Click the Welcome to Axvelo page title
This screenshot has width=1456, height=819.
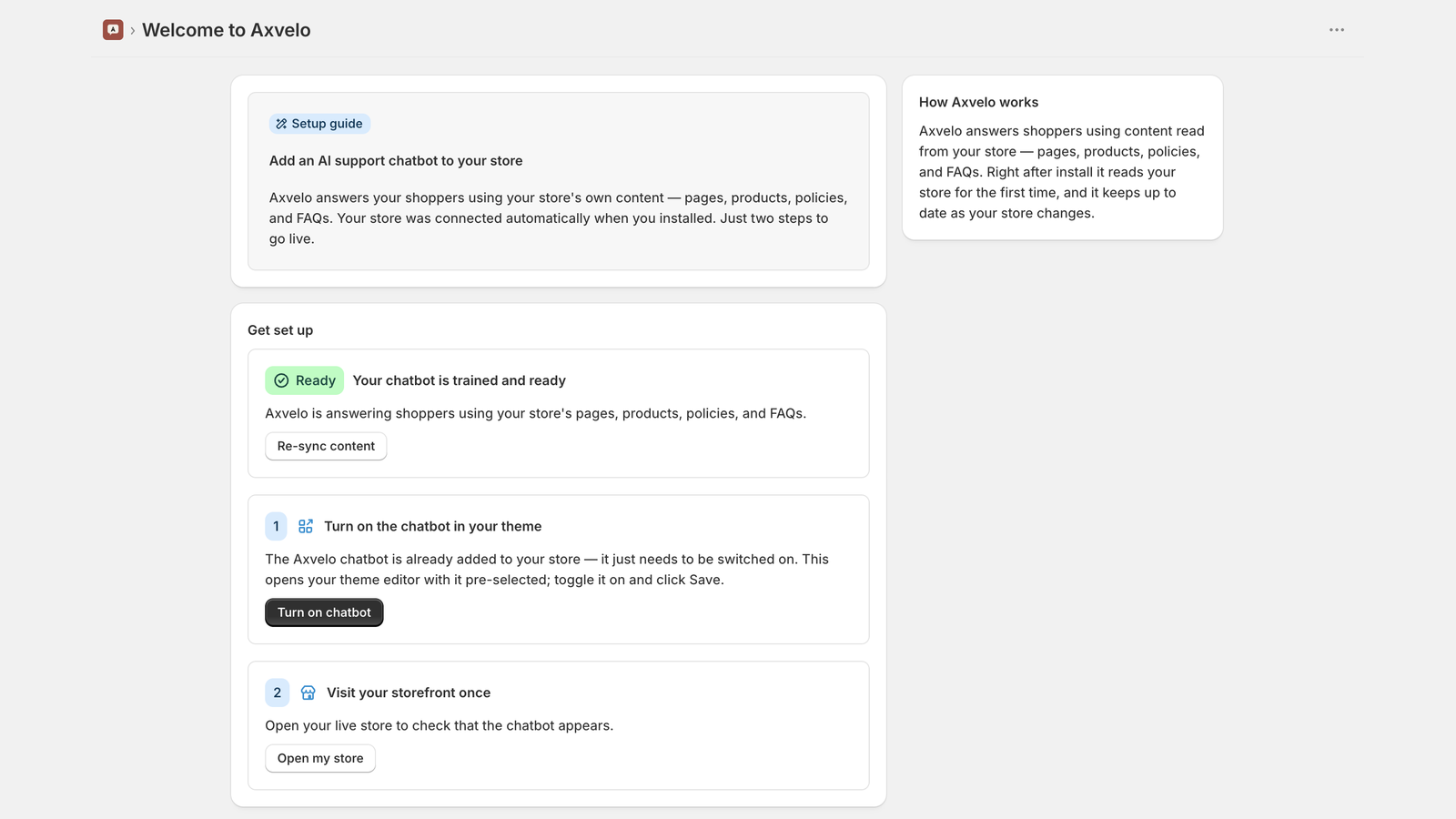(x=227, y=30)
